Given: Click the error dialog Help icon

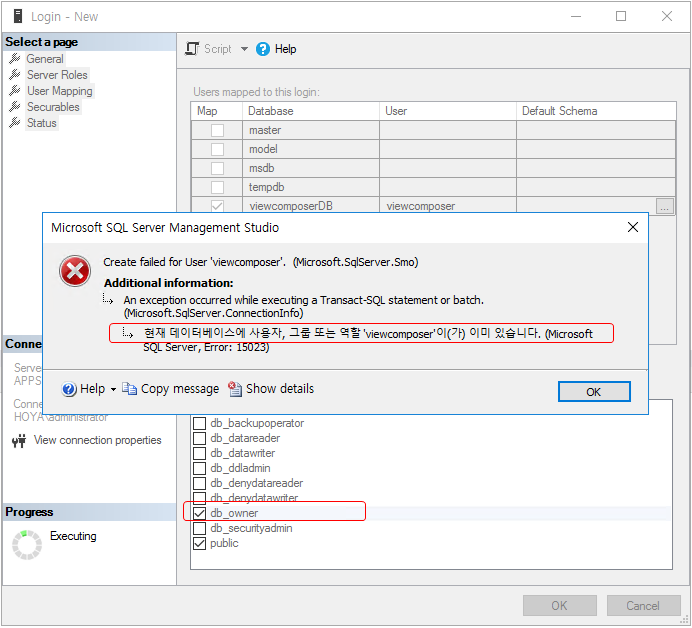Looking at the screenshot, I should [x=69, y=389].
